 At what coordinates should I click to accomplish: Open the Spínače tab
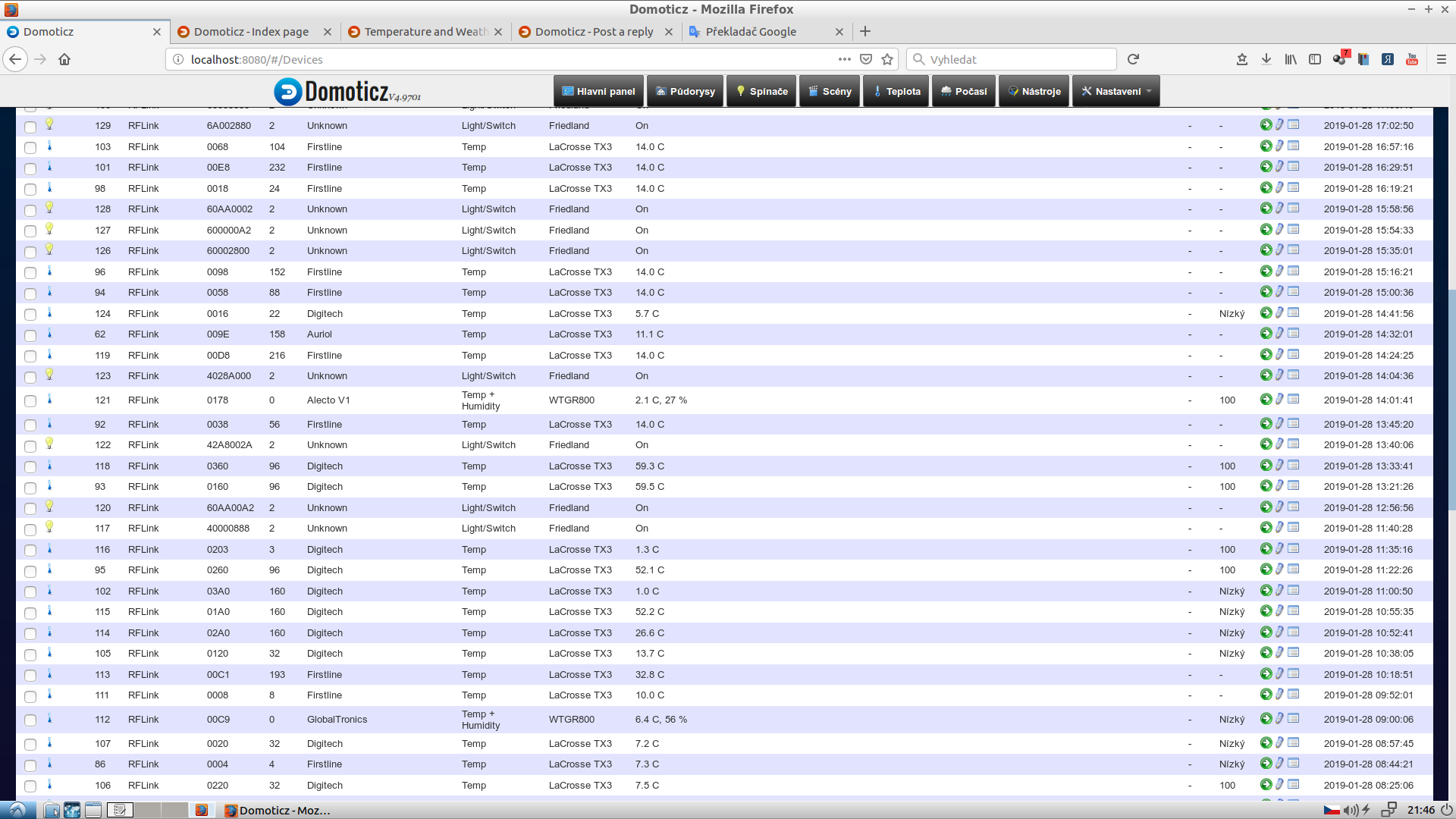pos(761,91)
